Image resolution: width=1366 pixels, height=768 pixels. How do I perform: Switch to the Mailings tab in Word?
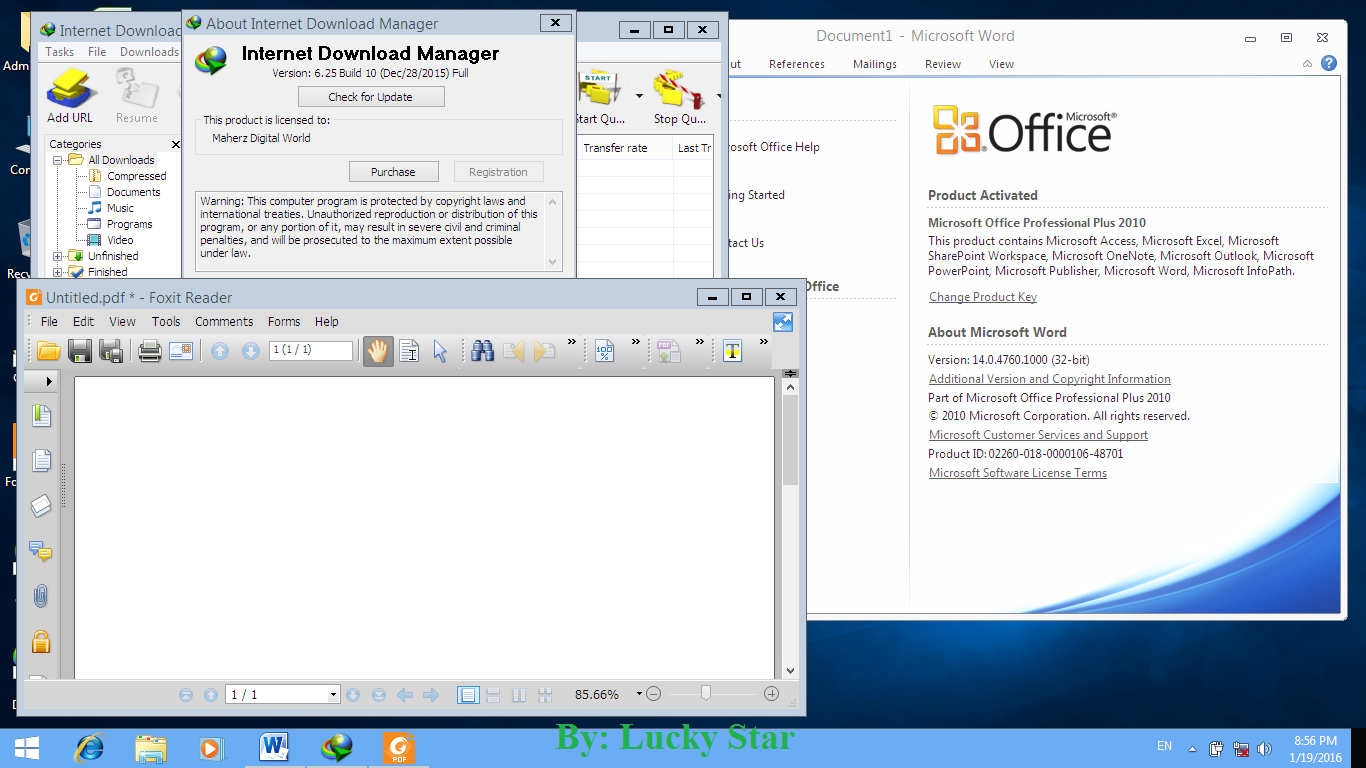875,64
